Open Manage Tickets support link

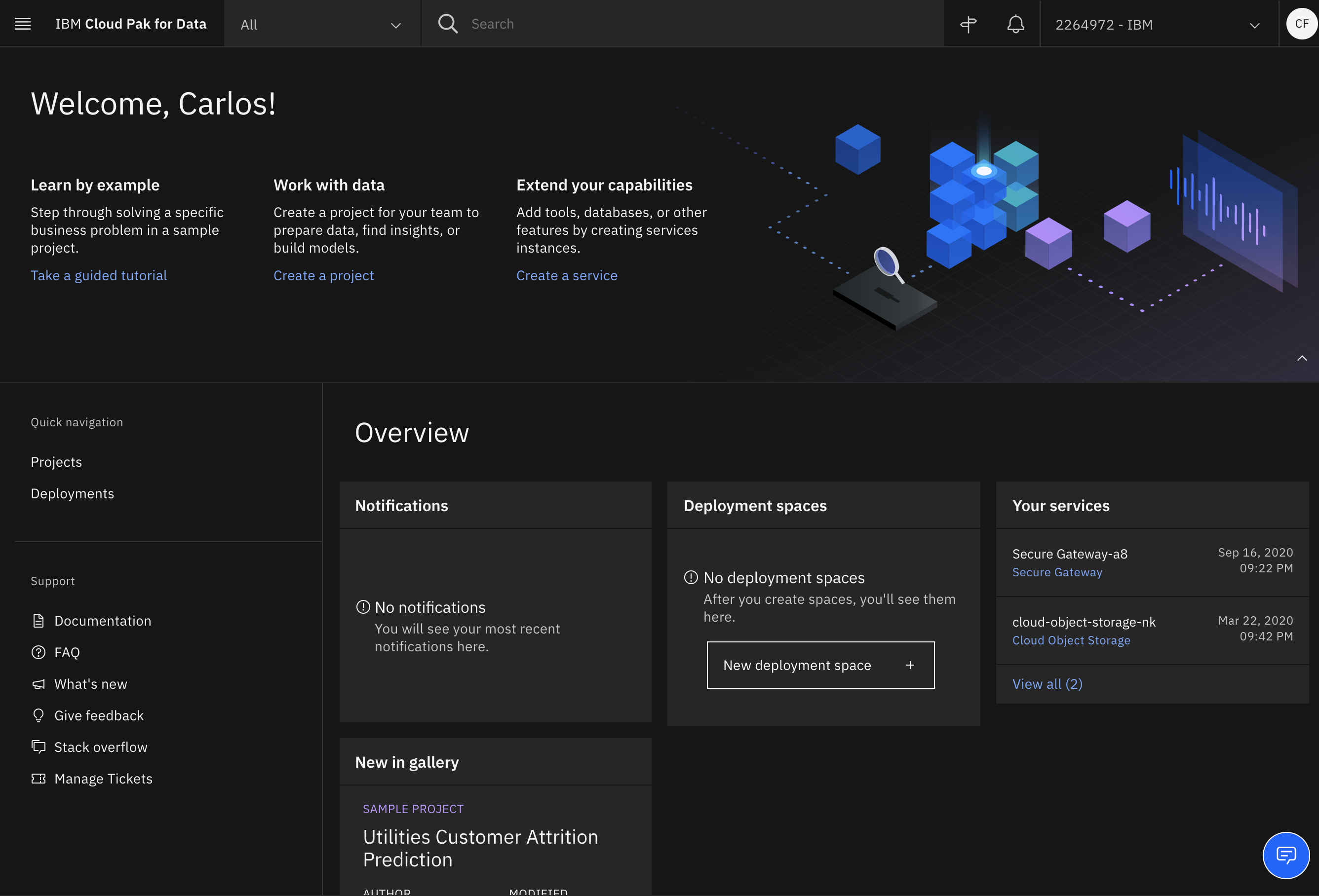point(103,779)
